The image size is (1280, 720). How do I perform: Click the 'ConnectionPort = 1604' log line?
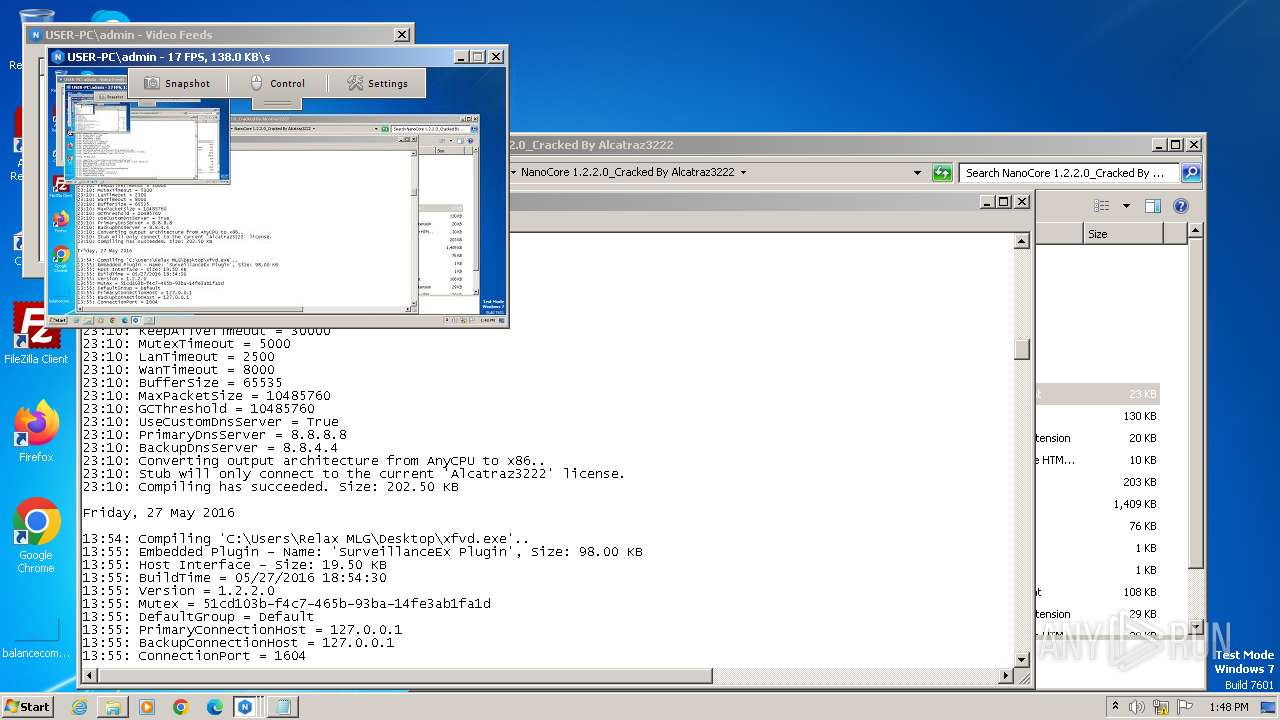(x=194, y=656)
